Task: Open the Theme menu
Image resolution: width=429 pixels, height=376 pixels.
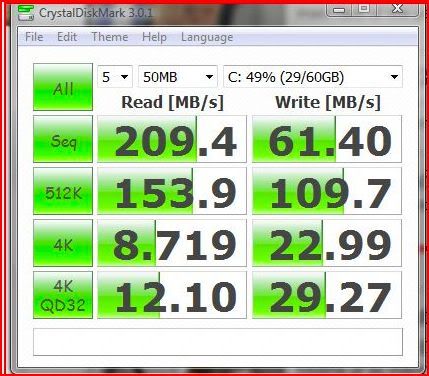Action: point(110,37)
